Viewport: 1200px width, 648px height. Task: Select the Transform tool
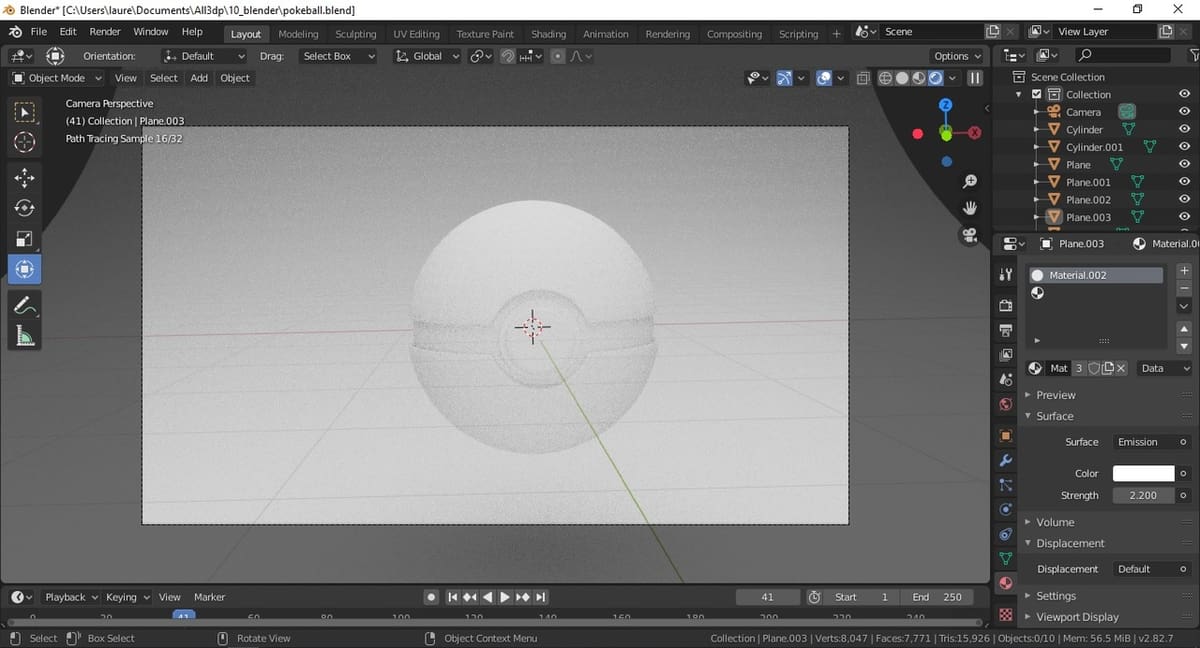[x=25, y=268]
